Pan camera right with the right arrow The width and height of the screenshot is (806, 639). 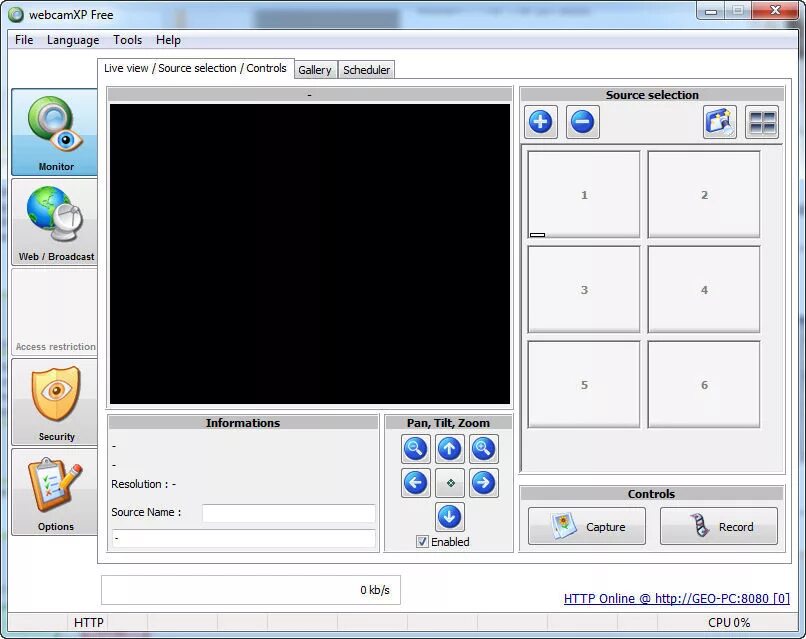tap(483, 483)
